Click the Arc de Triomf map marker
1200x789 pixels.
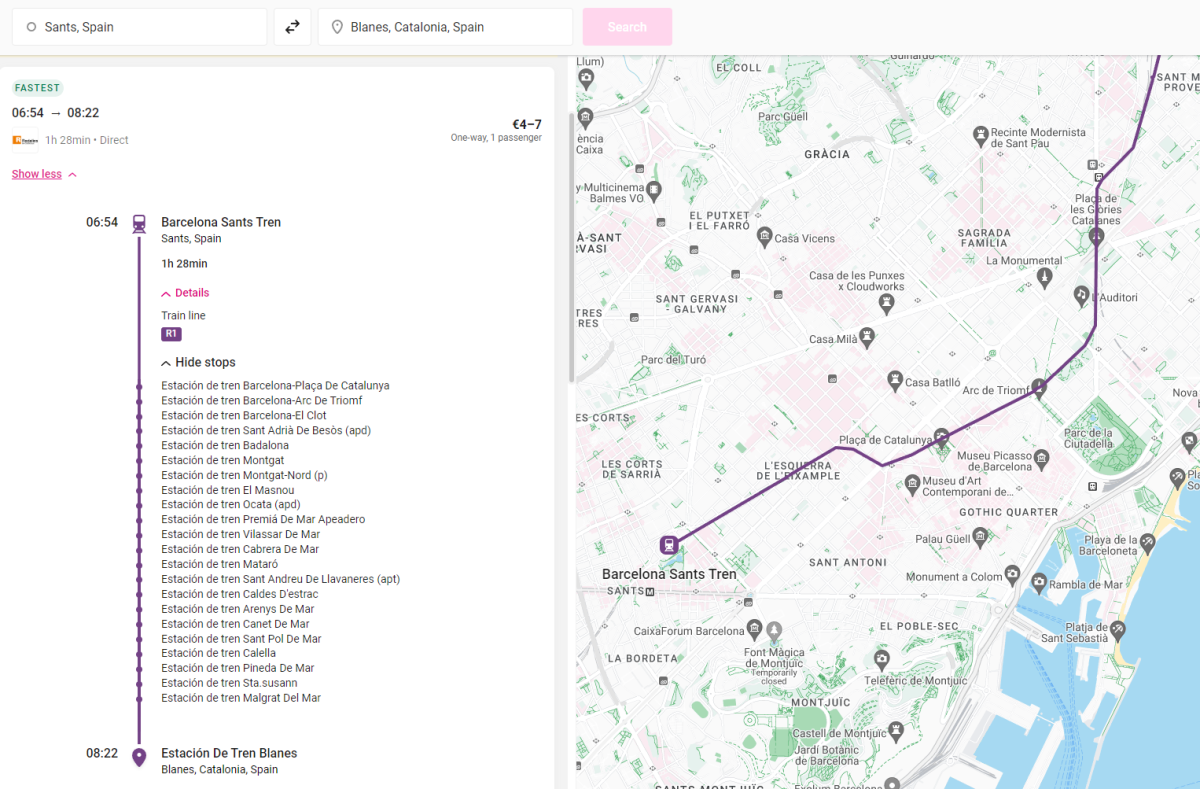[x=1039, y=387]
